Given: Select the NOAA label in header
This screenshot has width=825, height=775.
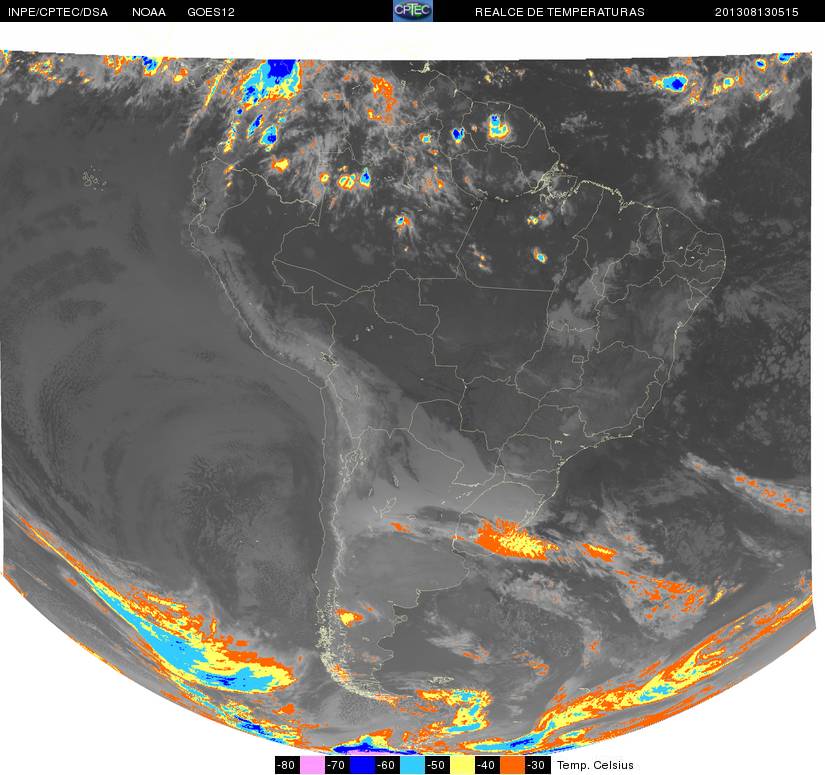Looking at the screenshot, I should point(149,12).
